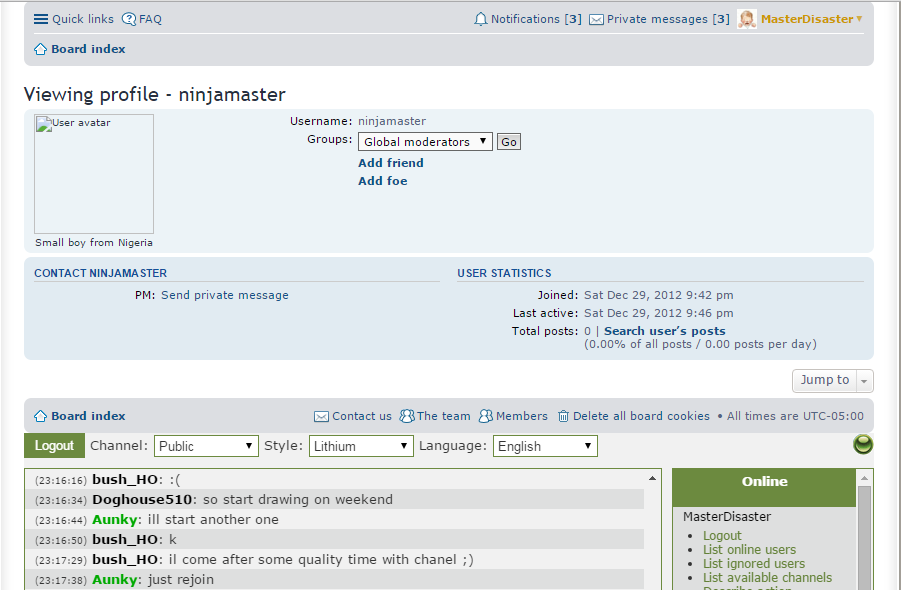
Task: Click Aunky username in 'ill start another one'
Action: click(x=114, y=519)
